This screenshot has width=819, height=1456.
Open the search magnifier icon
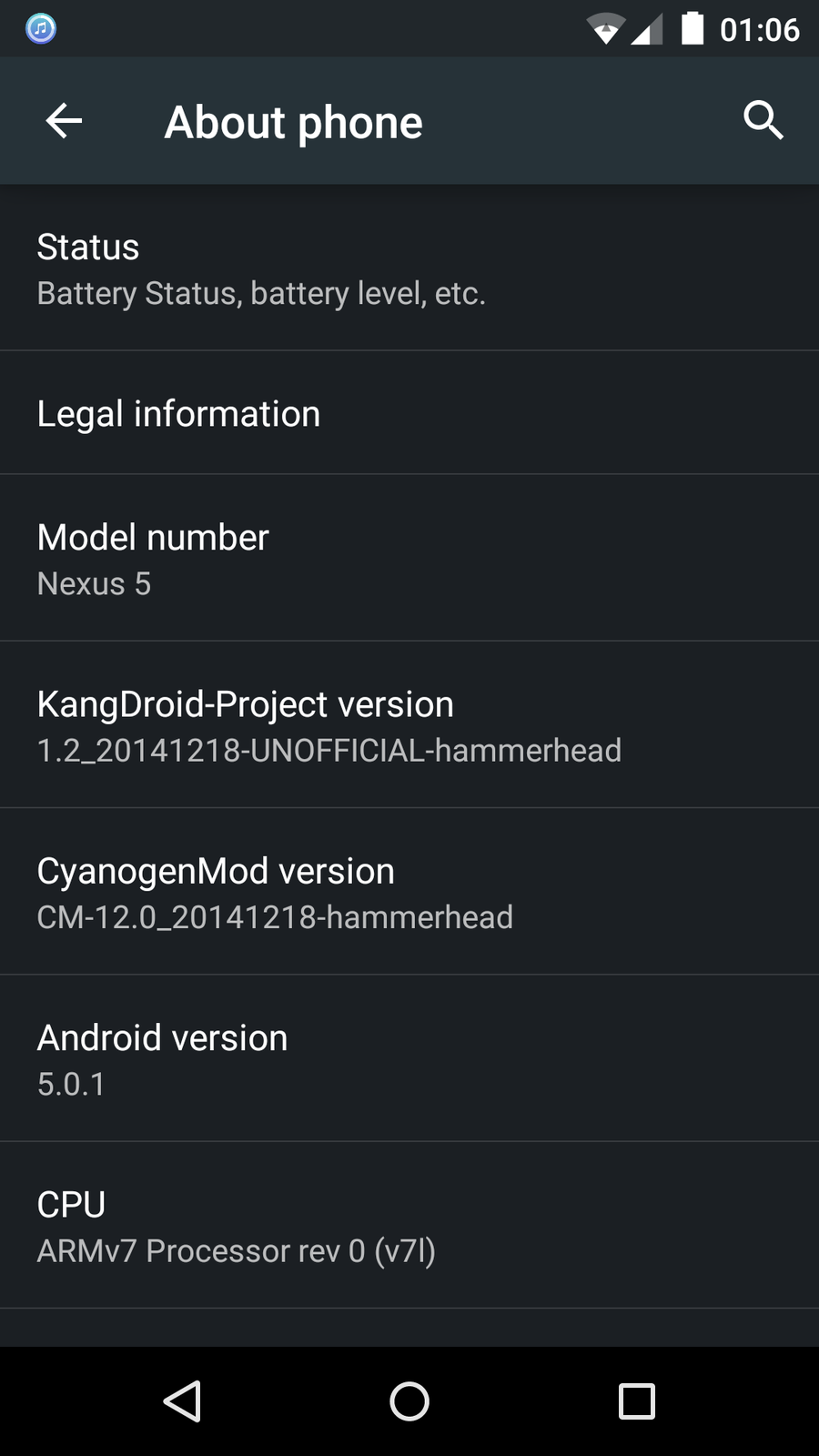coord(763,120)
